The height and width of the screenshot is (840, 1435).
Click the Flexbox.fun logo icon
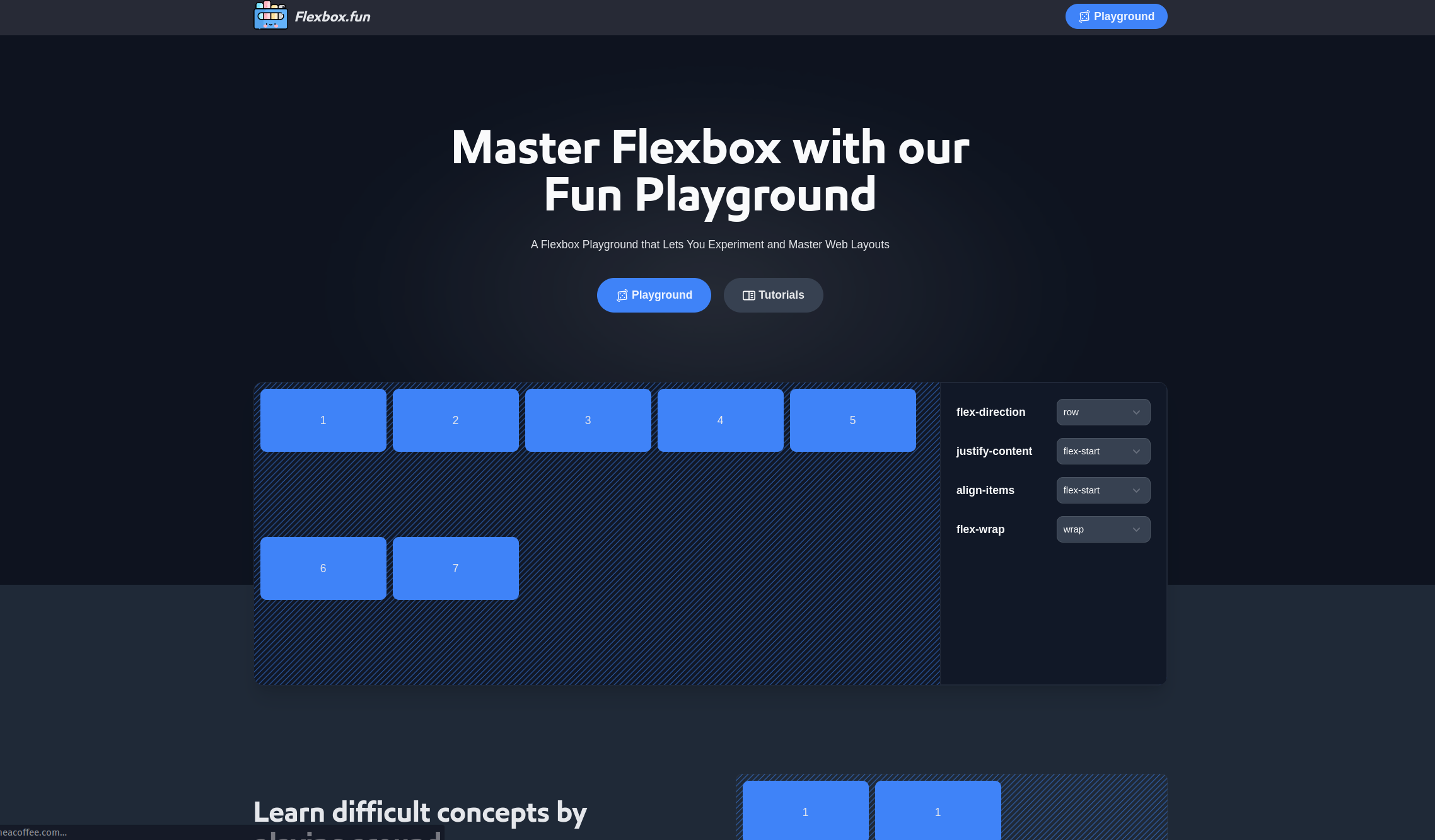(269, 15)
